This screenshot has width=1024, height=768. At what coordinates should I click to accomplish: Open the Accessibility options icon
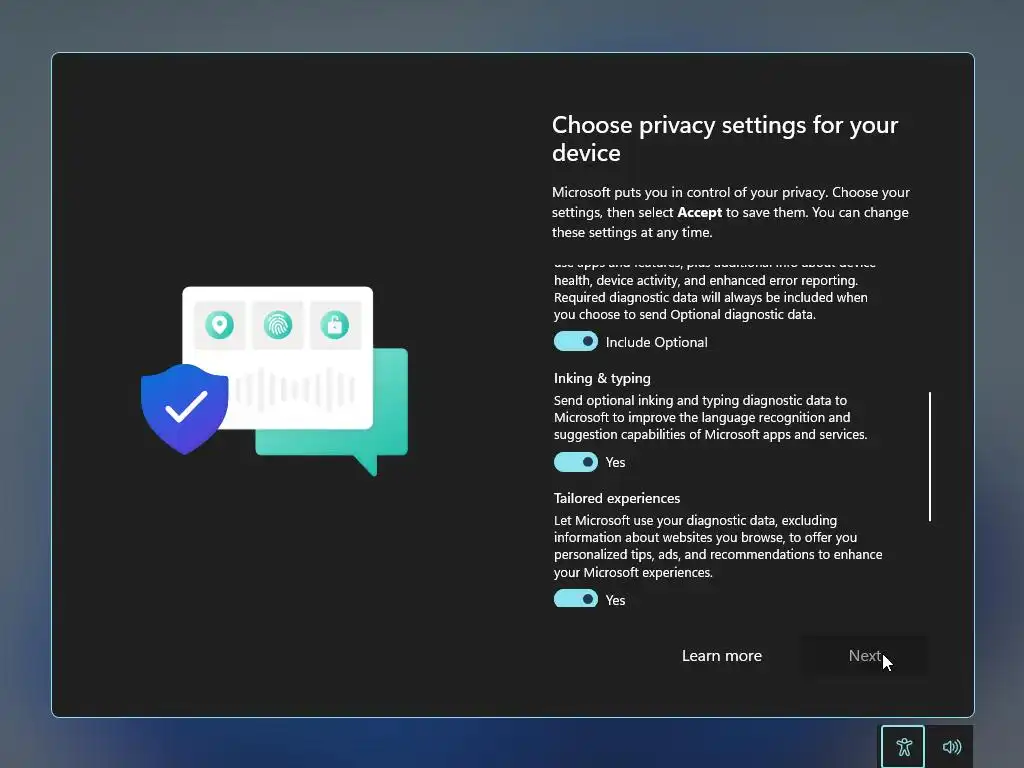[903, 746]
